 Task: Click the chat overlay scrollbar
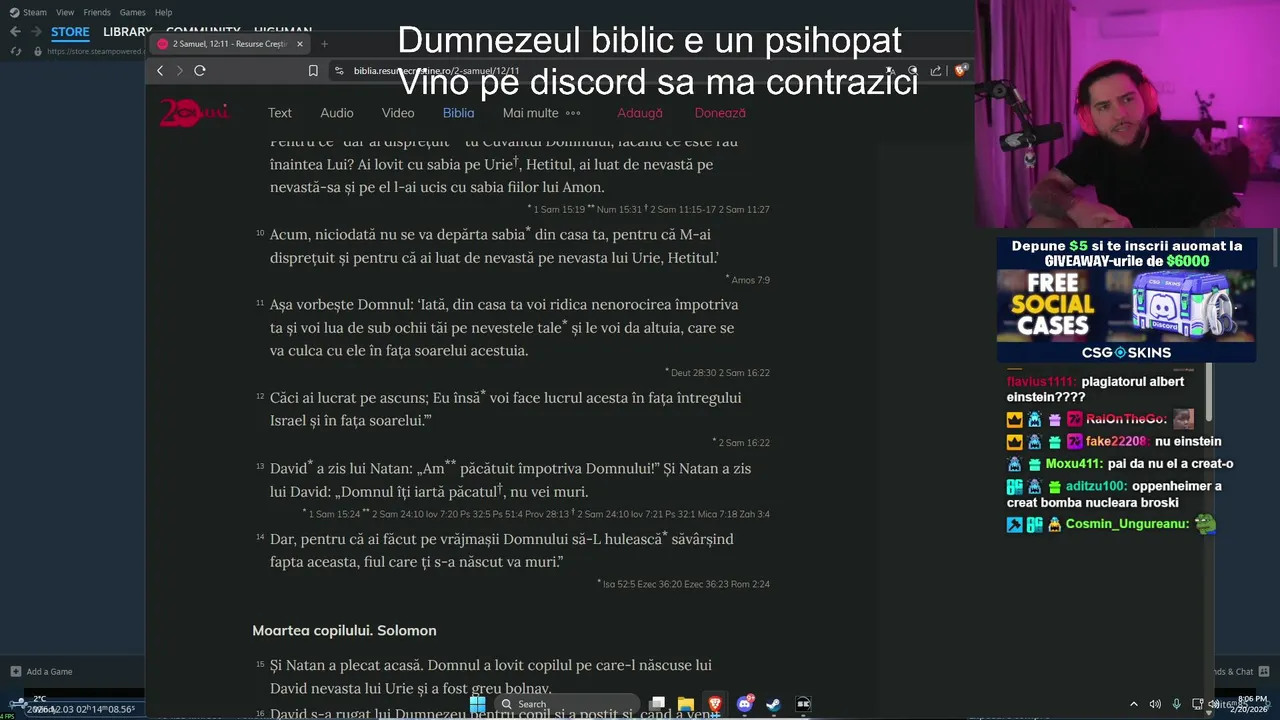(x=1209, y=392)
